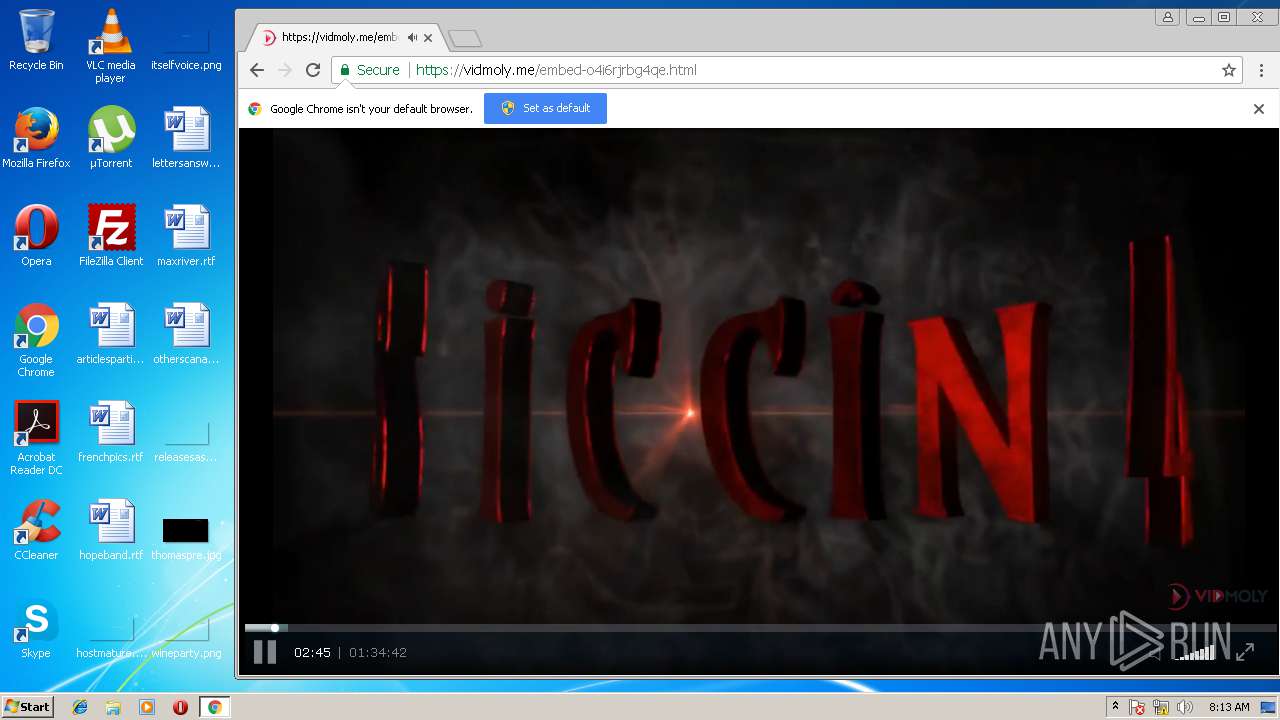The height and width of the screenshot is (720, 1280).
Task: Click the Vidmoly logo in player
Action: coord(1218,596)
